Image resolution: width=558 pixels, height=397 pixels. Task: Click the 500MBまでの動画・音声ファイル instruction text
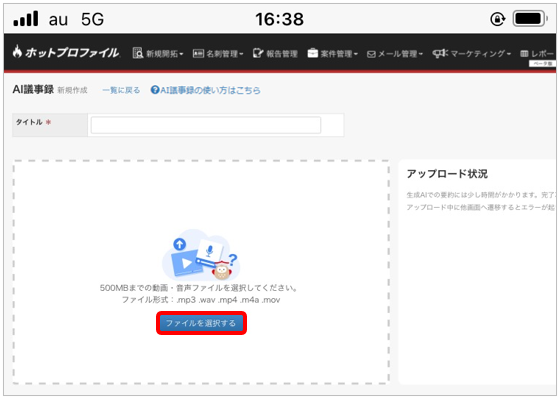[199, 287]
